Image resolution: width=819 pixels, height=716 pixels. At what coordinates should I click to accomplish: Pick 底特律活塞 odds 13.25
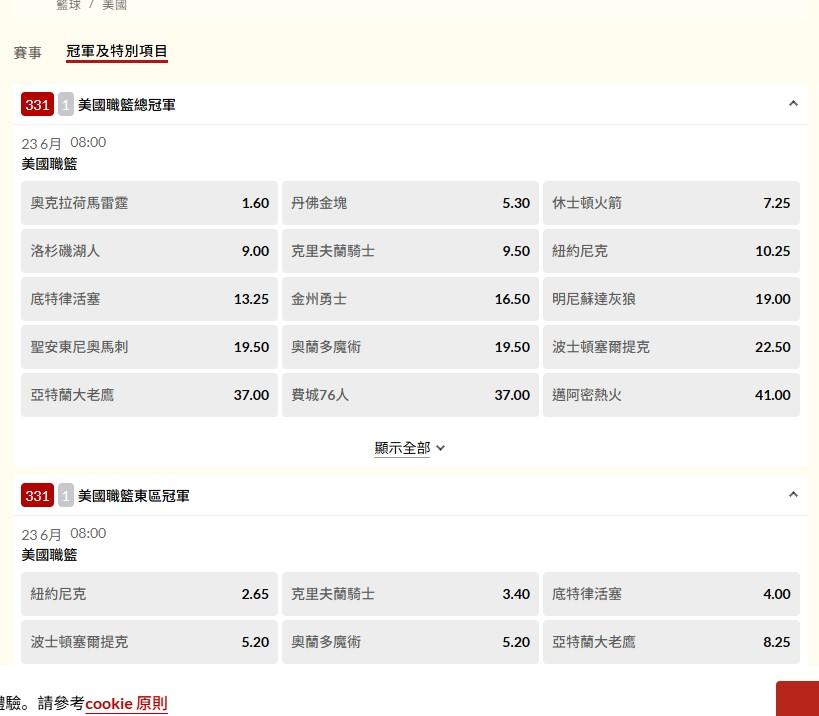[149, 299]
